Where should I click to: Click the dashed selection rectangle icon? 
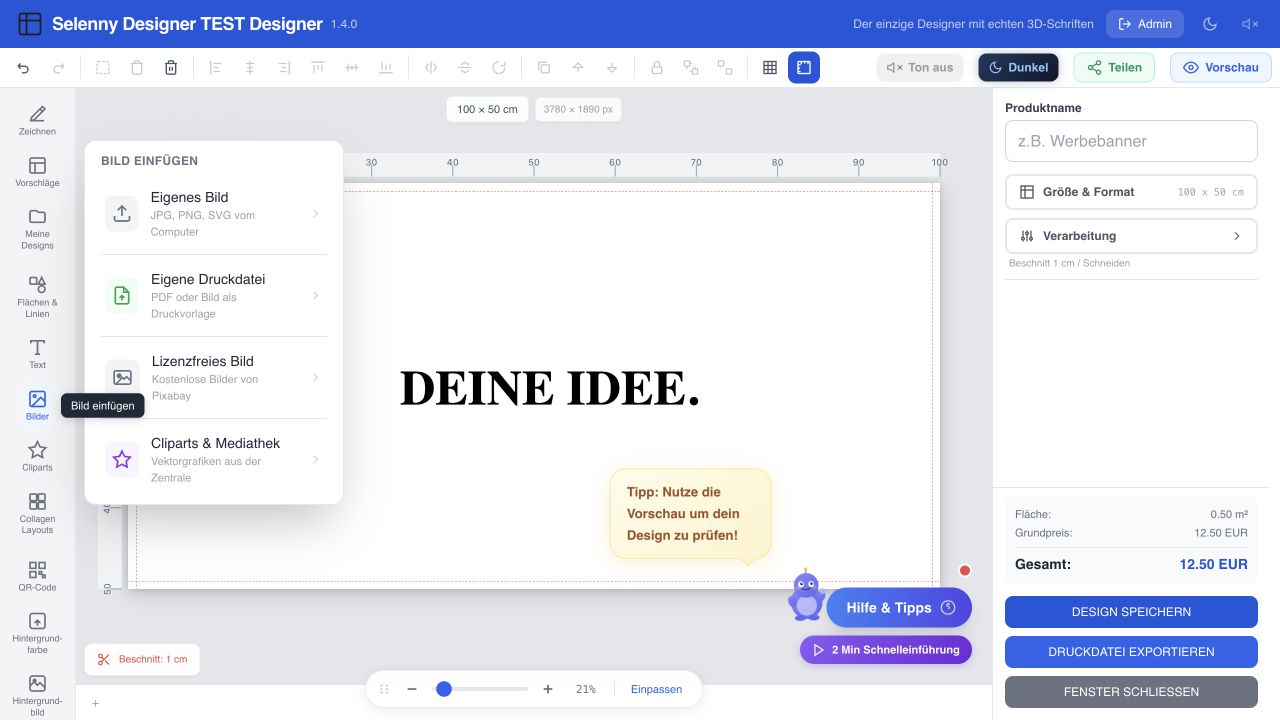[103, 68]
